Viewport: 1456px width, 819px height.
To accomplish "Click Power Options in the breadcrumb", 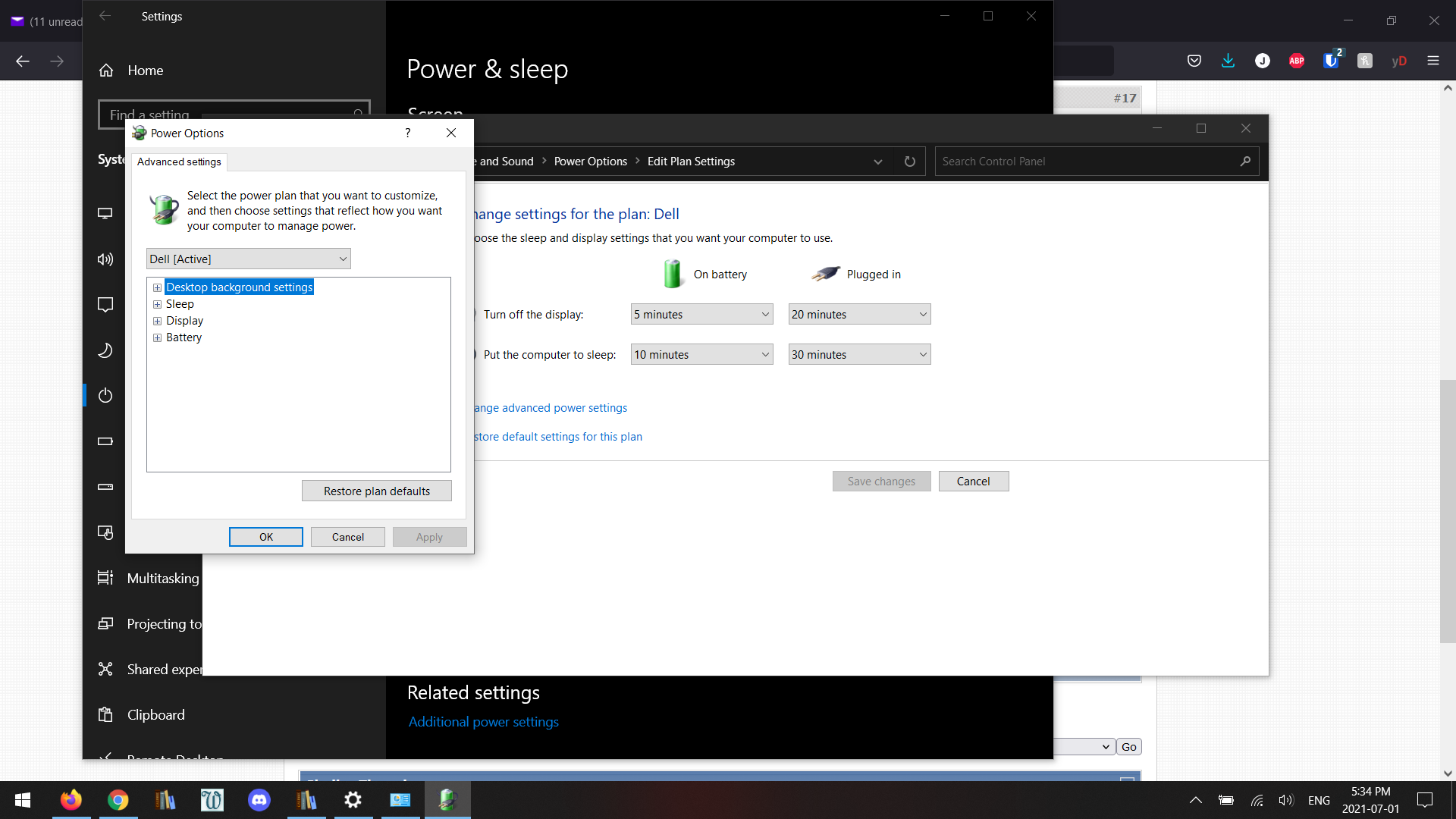I will click(590, 162).
